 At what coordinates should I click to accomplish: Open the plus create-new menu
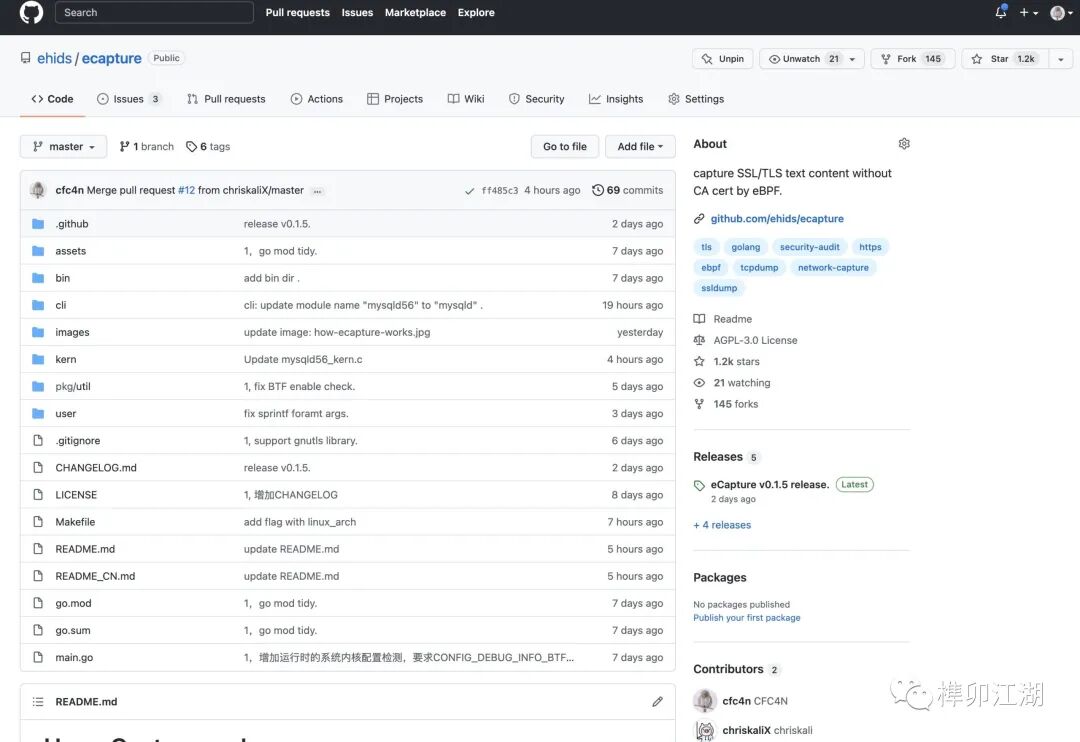[x=1028, y=12]
